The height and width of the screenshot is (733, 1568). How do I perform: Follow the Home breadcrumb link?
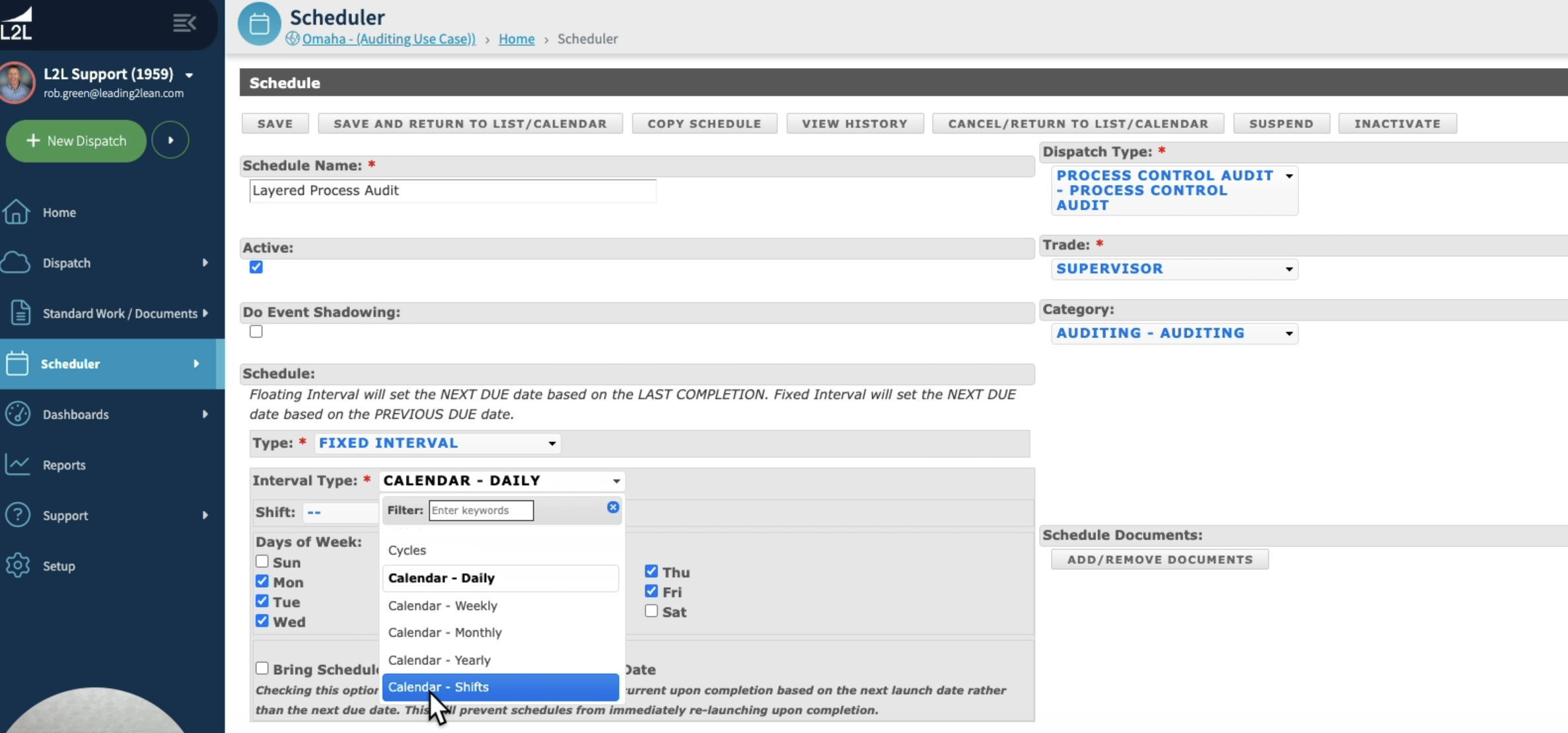pyautogui.click(x=517, y=39)
